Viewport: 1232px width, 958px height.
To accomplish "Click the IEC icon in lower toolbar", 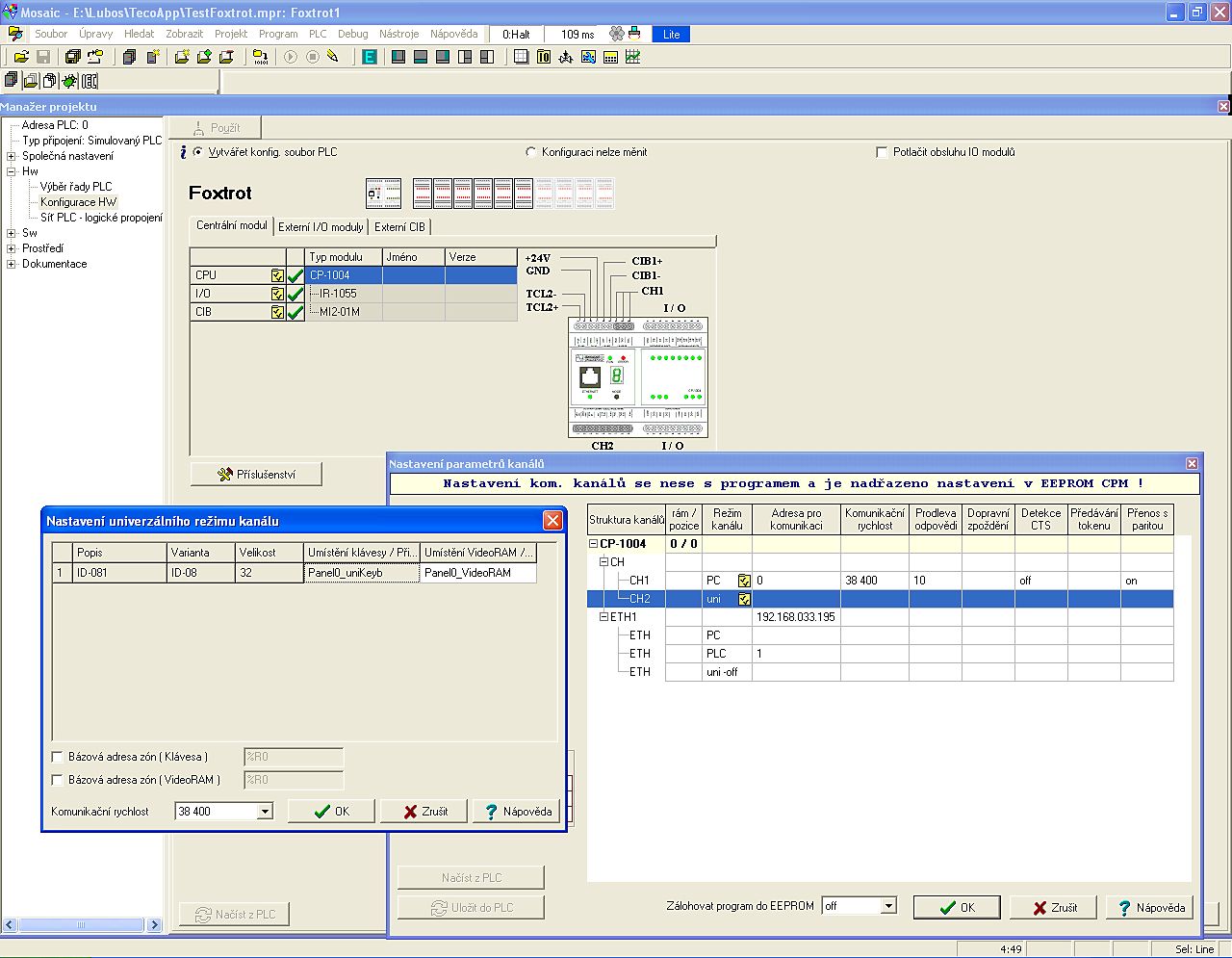I will tap(90, 81).
